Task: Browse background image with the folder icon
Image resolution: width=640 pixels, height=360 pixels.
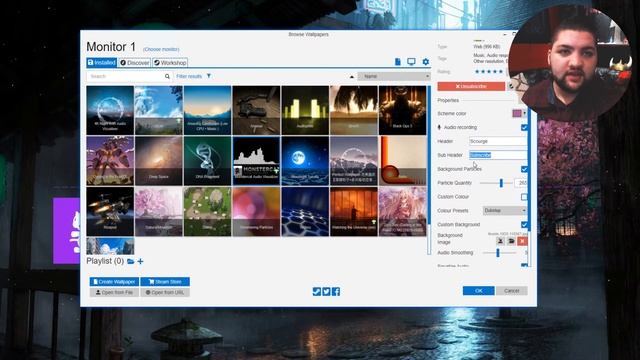Action: 511,241
